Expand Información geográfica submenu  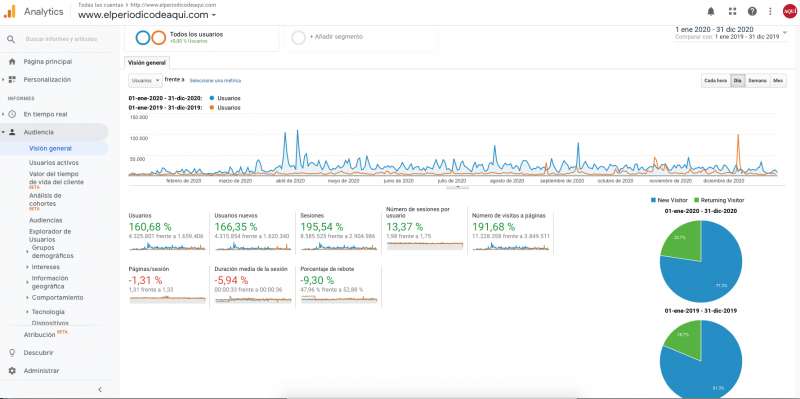pyautogui.click(x=27, y=282)
